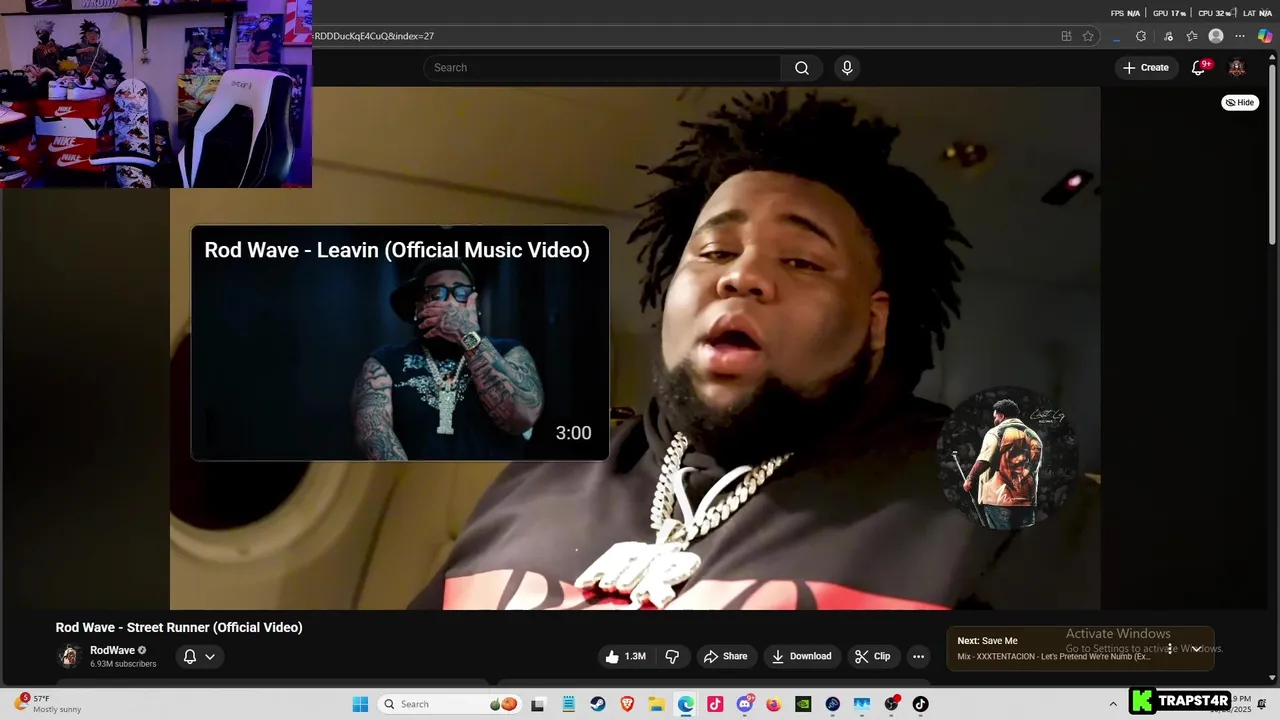Image resolution: width=1280 pixels, height=720 pixels.
Task: Create a Clip of the video
Action: point(872,656)
